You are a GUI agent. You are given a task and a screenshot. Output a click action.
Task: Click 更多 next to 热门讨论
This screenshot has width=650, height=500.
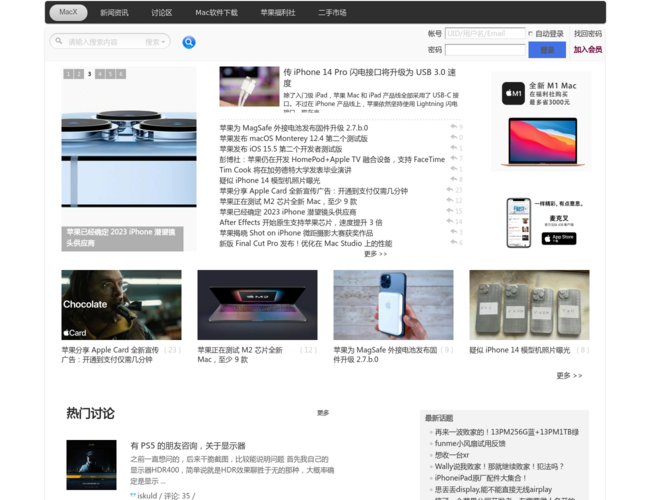323,413
